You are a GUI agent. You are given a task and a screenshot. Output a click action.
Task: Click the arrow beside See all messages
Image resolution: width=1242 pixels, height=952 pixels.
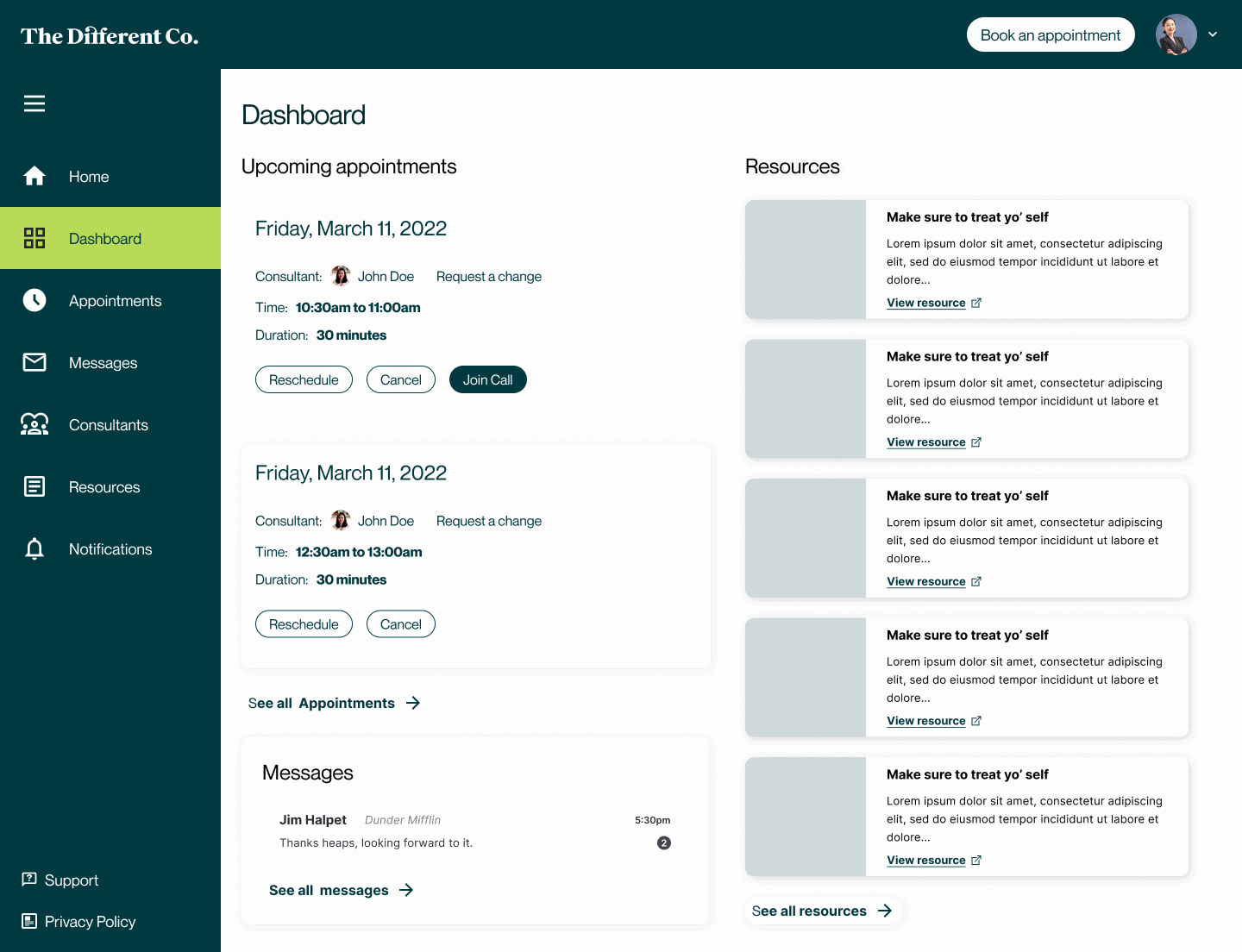click(406, 890)
